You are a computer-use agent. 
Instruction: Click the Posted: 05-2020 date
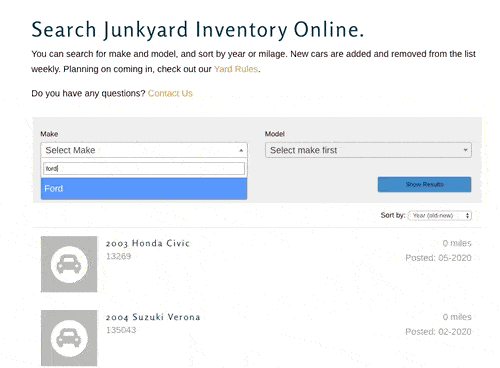pos(438,258)
